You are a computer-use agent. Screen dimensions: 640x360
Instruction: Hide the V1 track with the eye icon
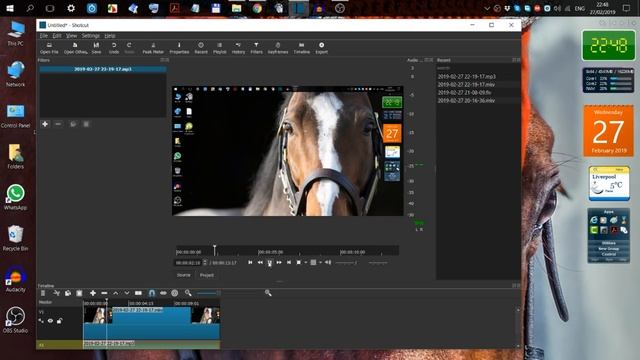[50, 321]
